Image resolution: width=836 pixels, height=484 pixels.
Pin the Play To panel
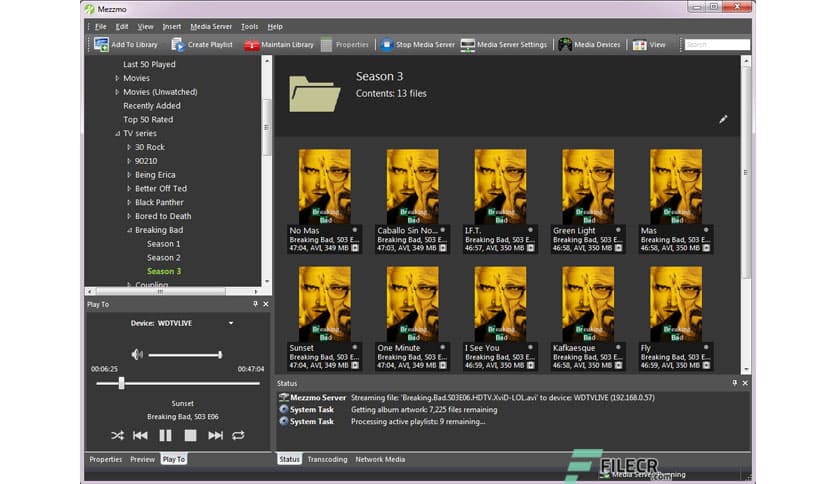(255, 304)
